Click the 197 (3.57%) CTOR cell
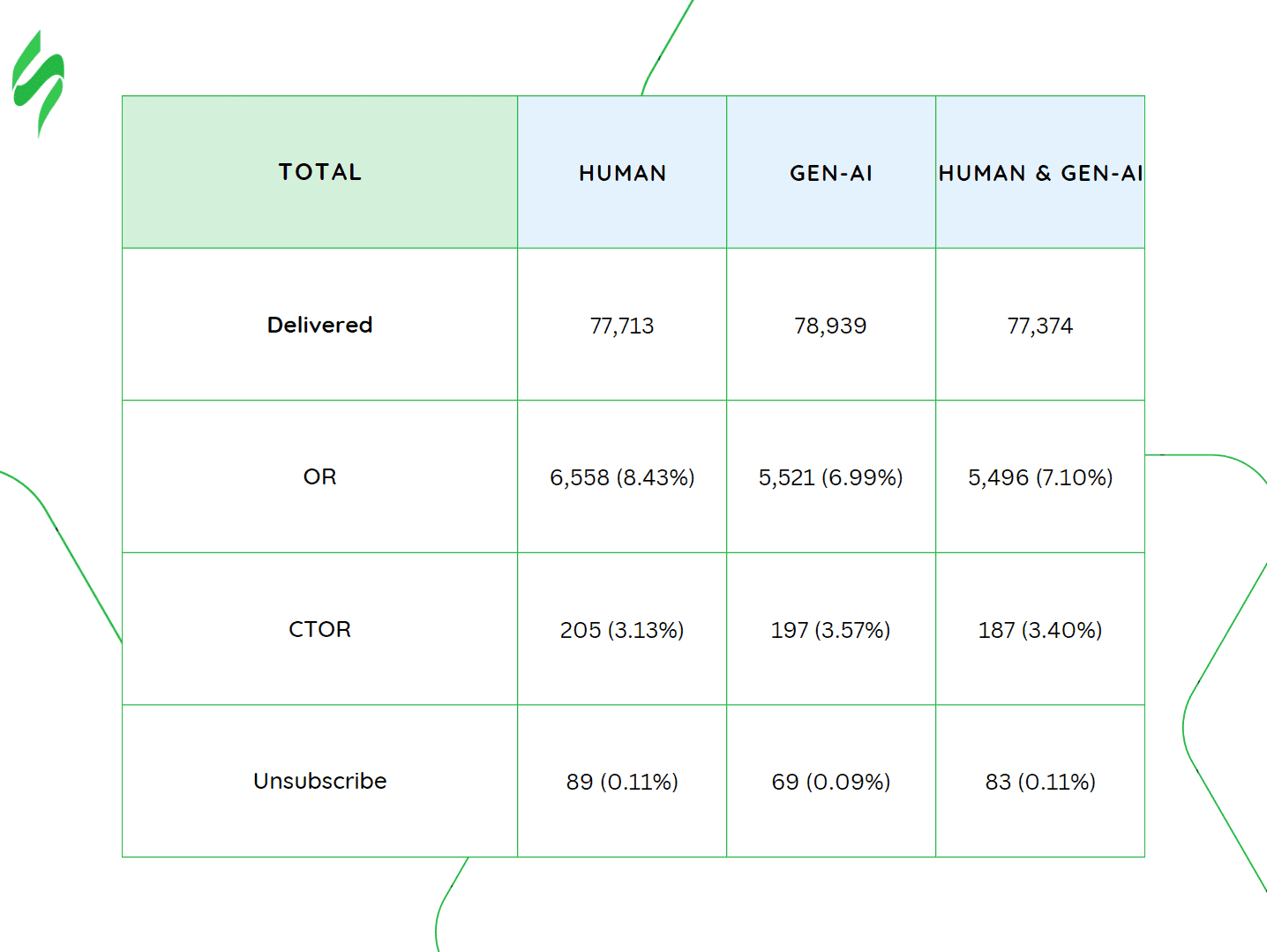Viewport: 1267px width, 952px height. tap(830, 630)
